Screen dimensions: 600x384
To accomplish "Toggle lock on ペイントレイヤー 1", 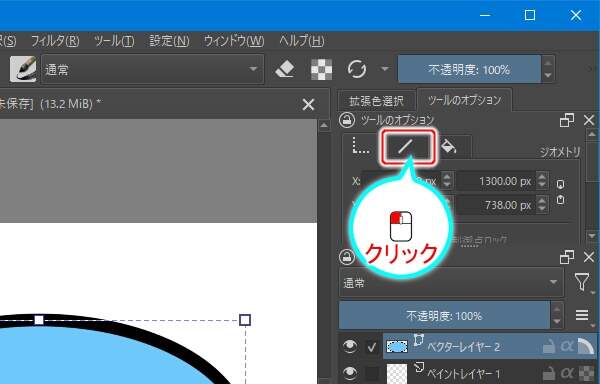I will click(x=549, y=373).
